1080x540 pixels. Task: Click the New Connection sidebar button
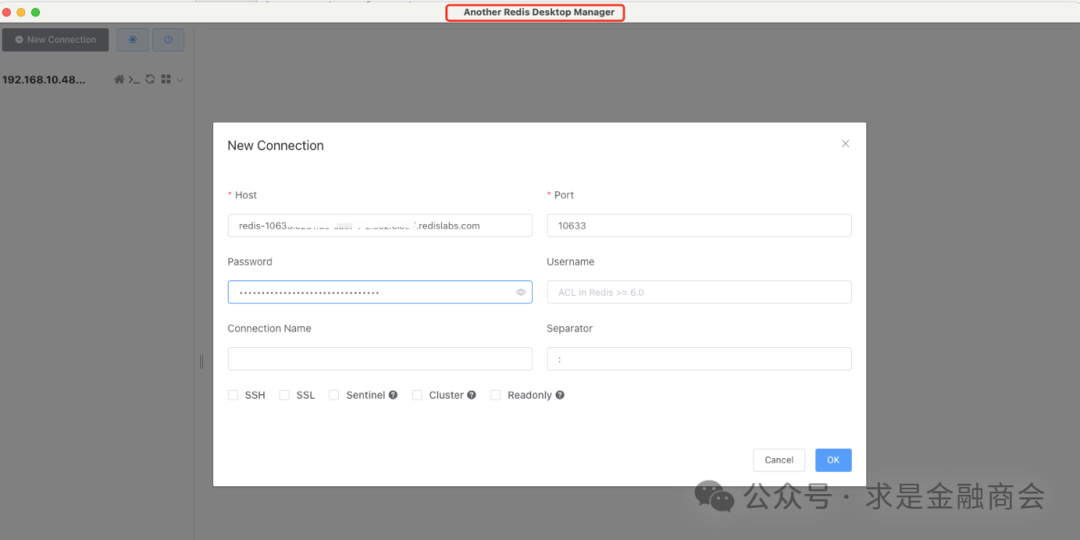56,40
